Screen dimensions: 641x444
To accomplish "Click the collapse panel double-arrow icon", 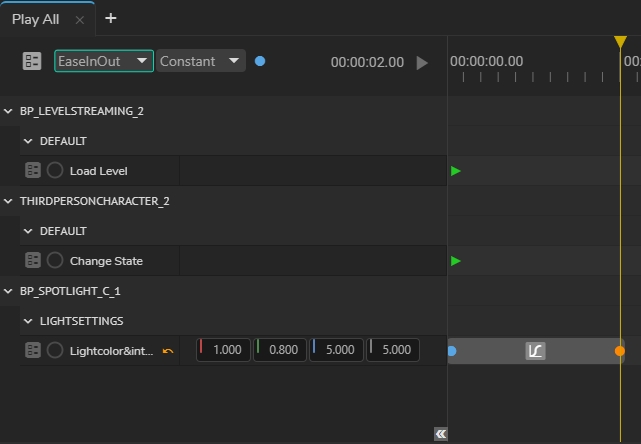I will (x=440, y=434).
